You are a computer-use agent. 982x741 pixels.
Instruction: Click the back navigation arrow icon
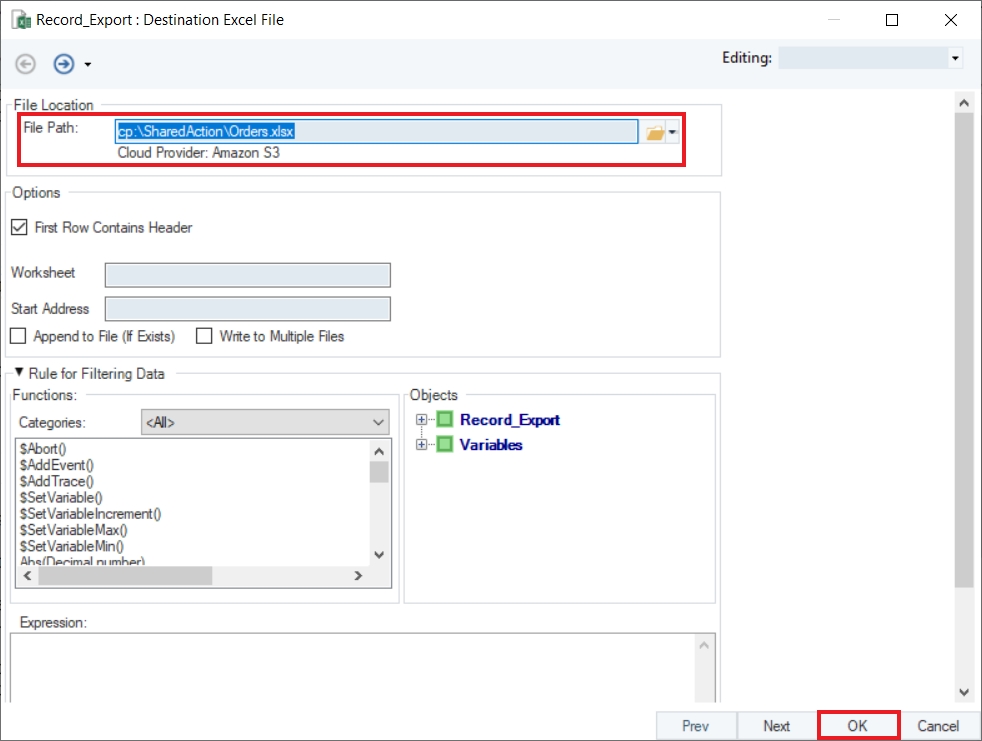click(26, 64)
